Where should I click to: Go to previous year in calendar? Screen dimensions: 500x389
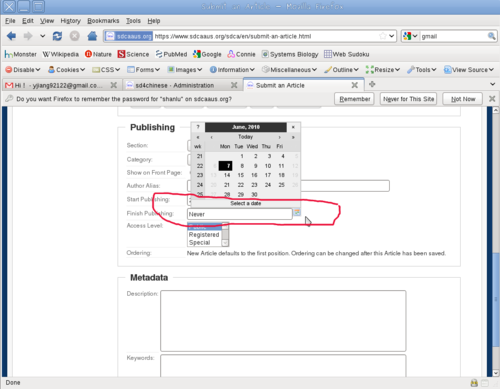(198, 137)
